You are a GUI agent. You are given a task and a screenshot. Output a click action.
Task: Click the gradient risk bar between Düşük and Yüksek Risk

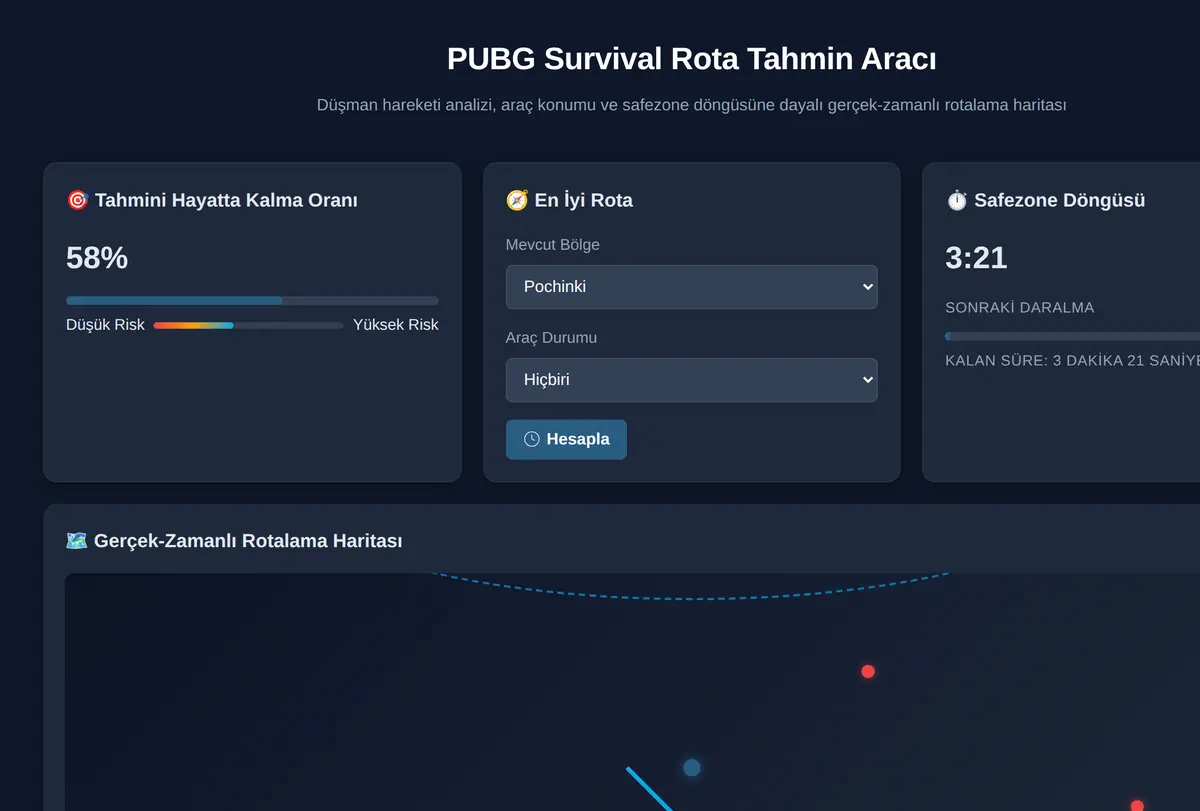(249, 325)
